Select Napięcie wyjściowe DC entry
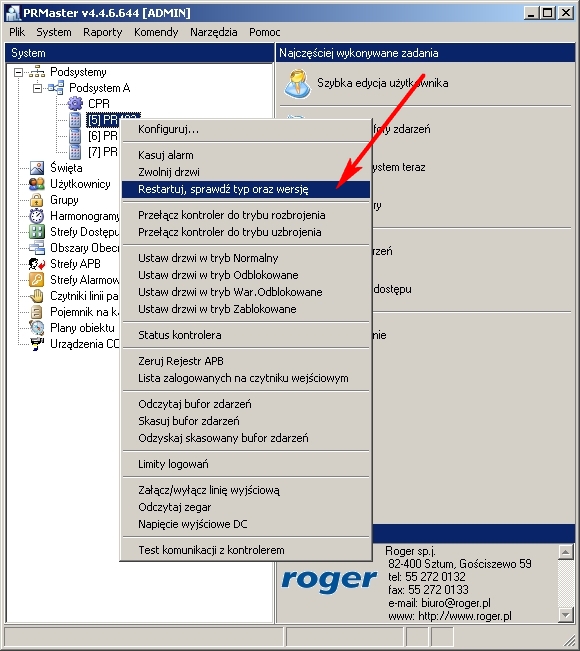Image resolution: width=580 pixels, height=651 pixels. (246, 524)
